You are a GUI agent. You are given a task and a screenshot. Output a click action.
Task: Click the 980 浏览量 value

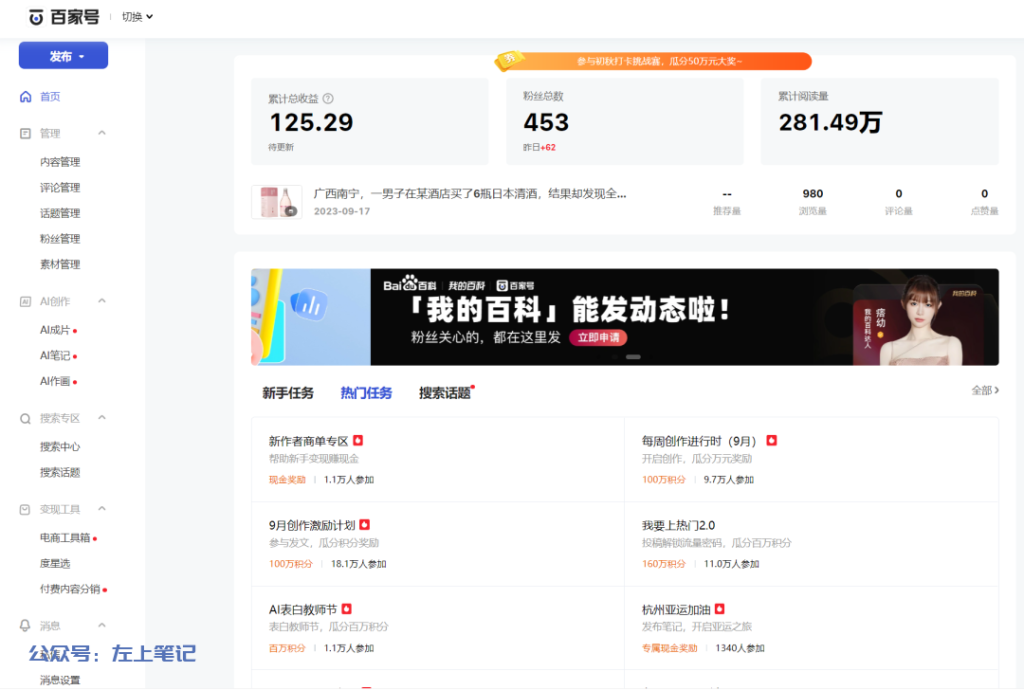coord(812,194)
